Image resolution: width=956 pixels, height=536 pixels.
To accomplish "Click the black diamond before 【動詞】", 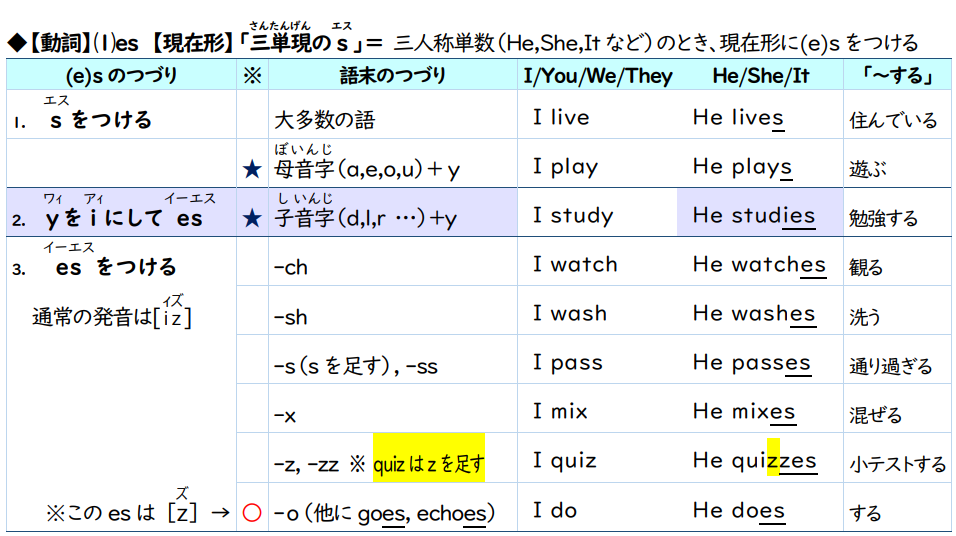I will 15,43.
